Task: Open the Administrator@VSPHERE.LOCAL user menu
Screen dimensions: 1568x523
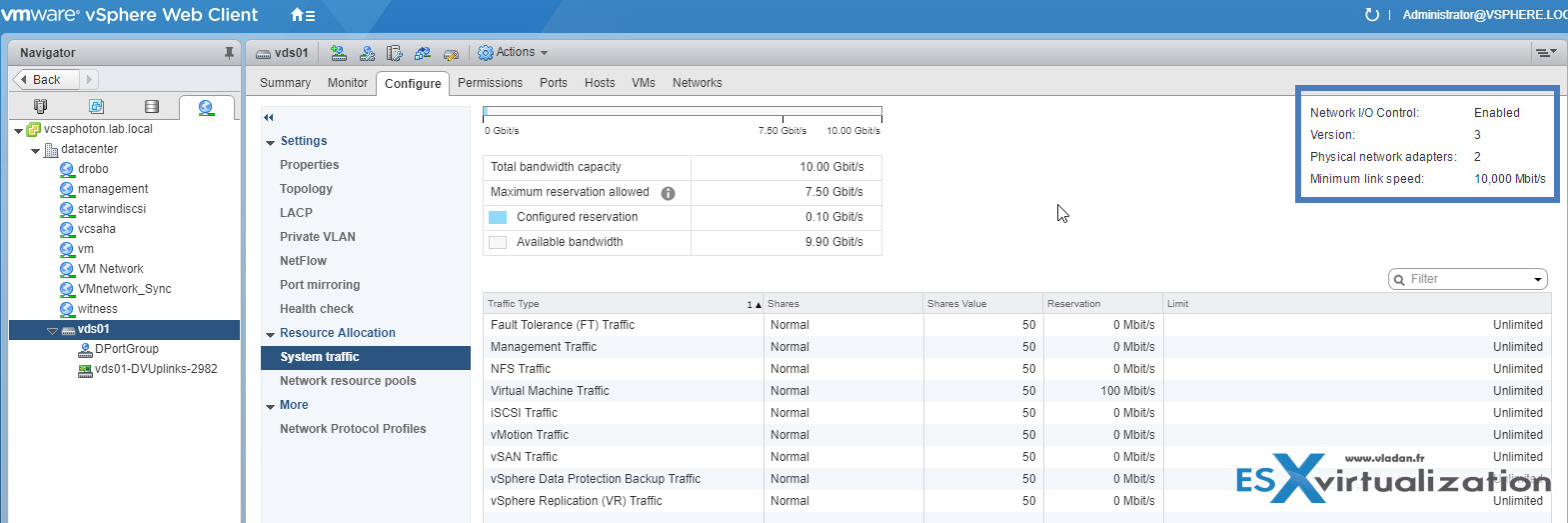Action: pyautogui.click(x=1484, y=15)
